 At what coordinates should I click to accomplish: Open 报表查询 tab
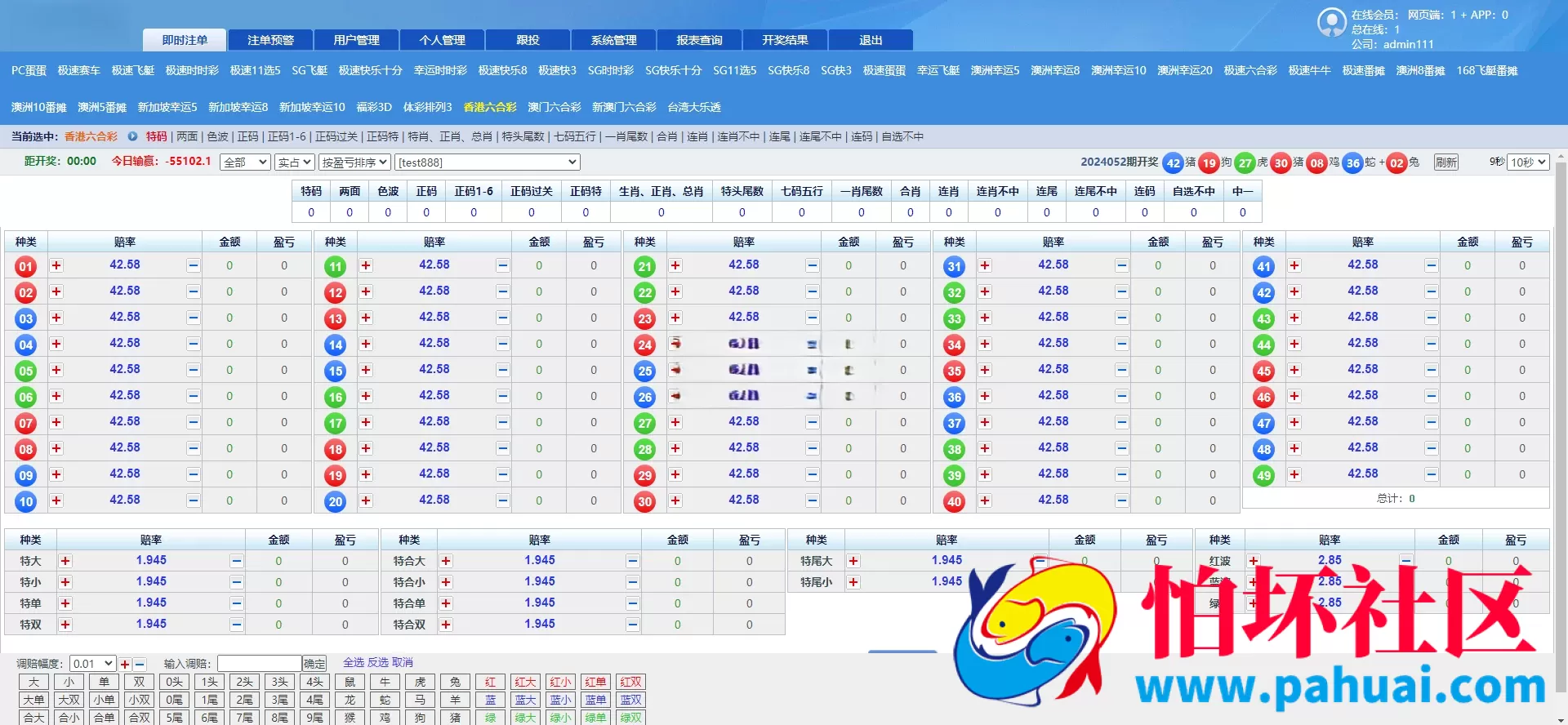700,40
